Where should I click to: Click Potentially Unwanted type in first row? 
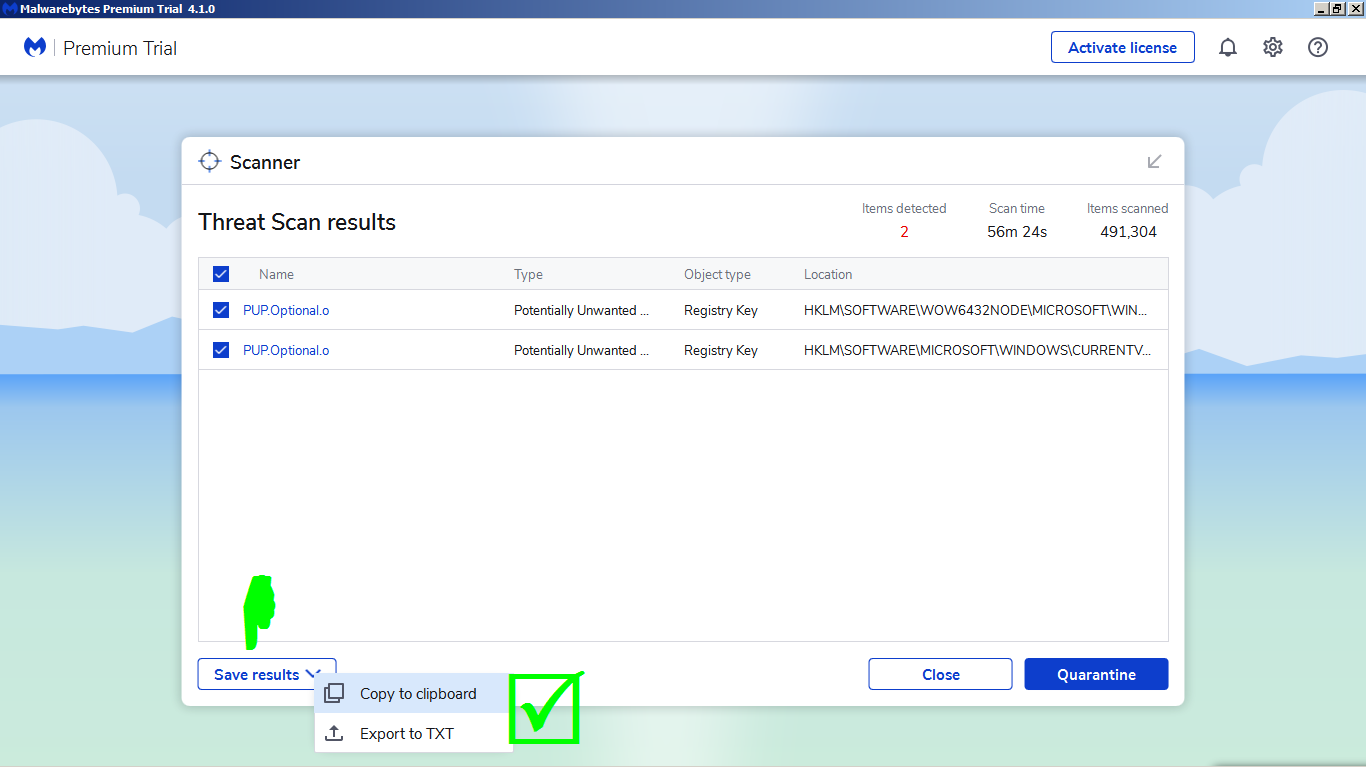[581, 310]
